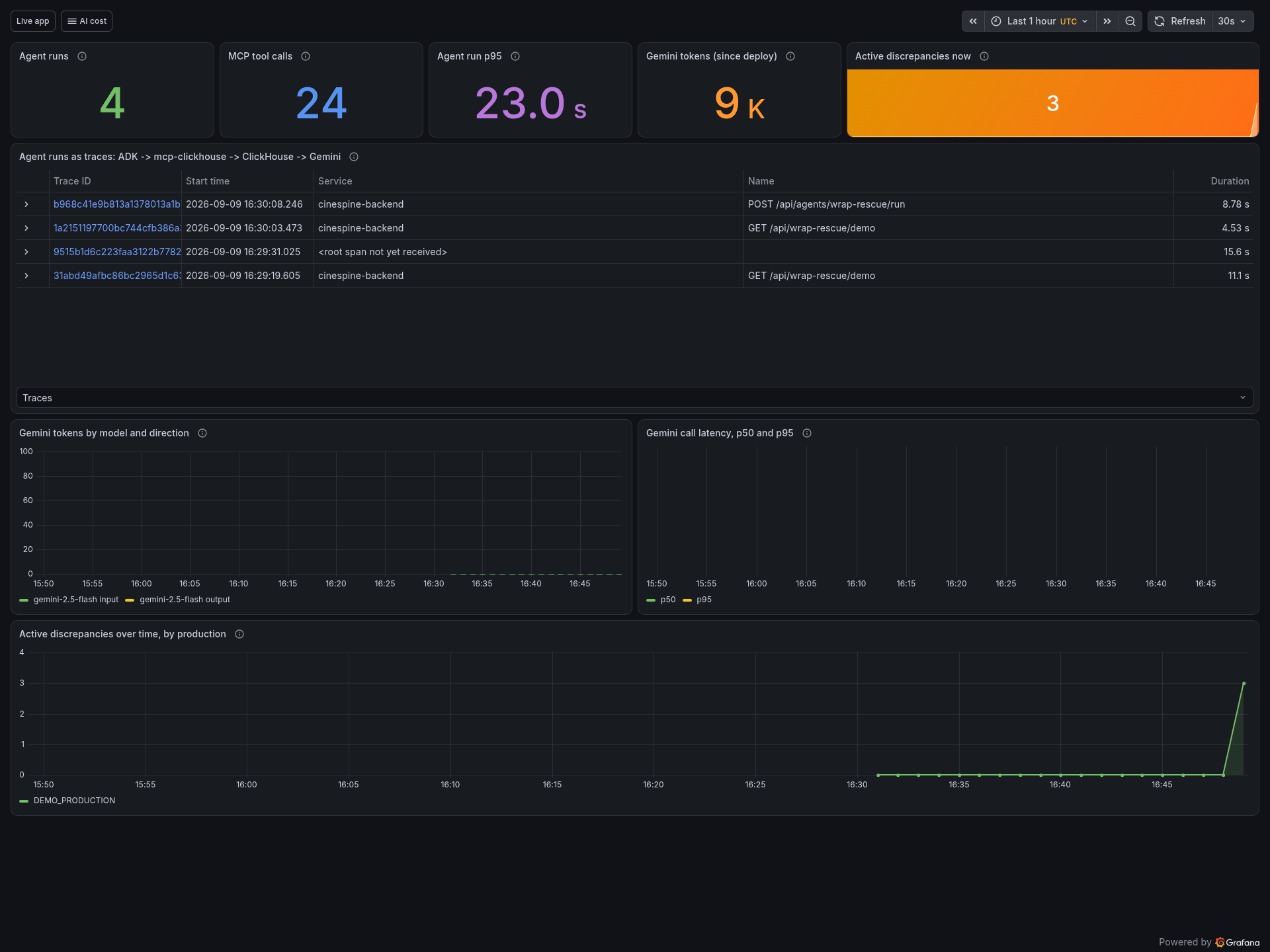Open trace 31abd49afbc86bc2965d1c63 link

117,276
